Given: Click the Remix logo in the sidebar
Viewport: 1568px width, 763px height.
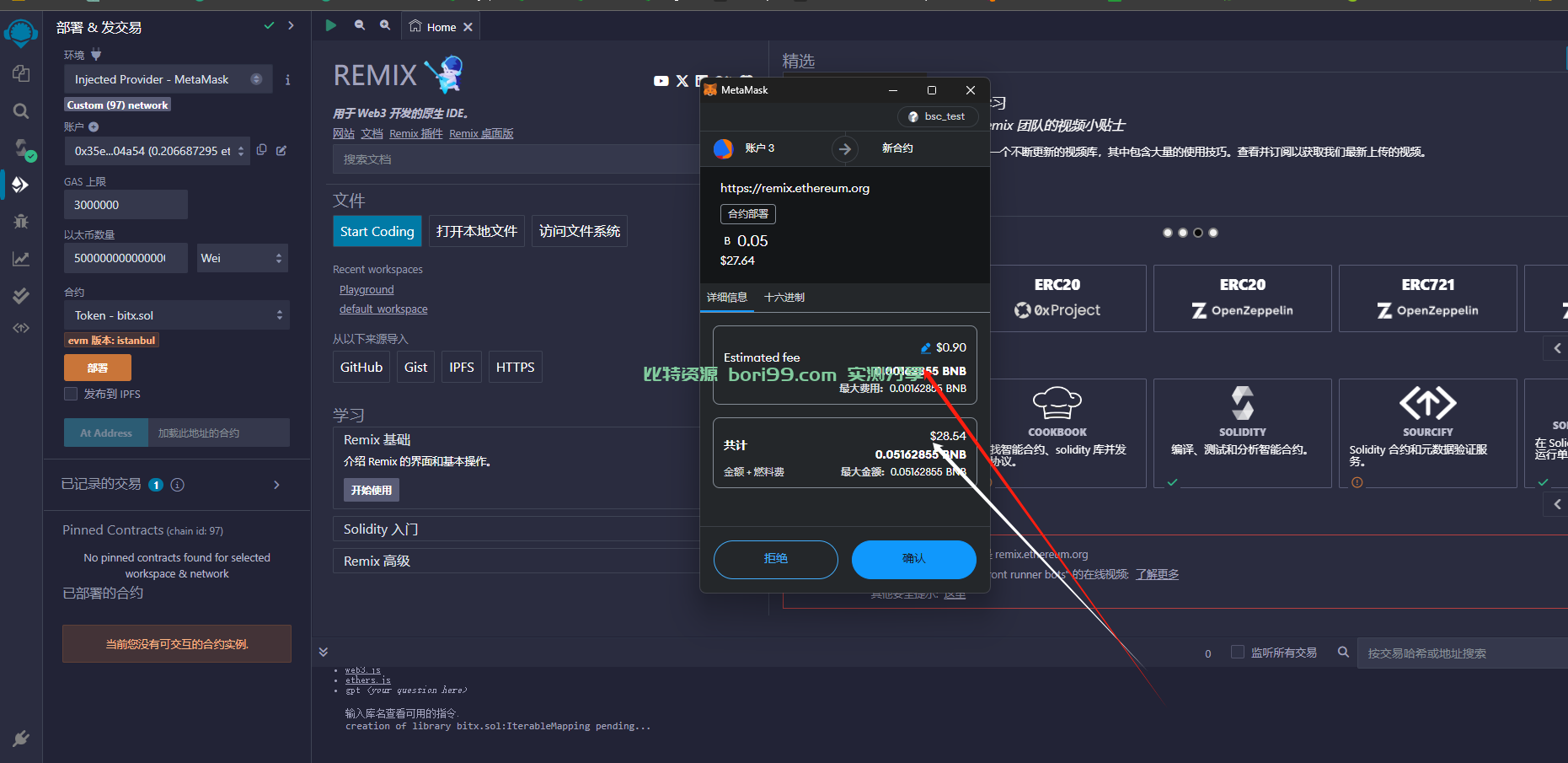Looking at the screenshot, I should (x=21, y=33).
